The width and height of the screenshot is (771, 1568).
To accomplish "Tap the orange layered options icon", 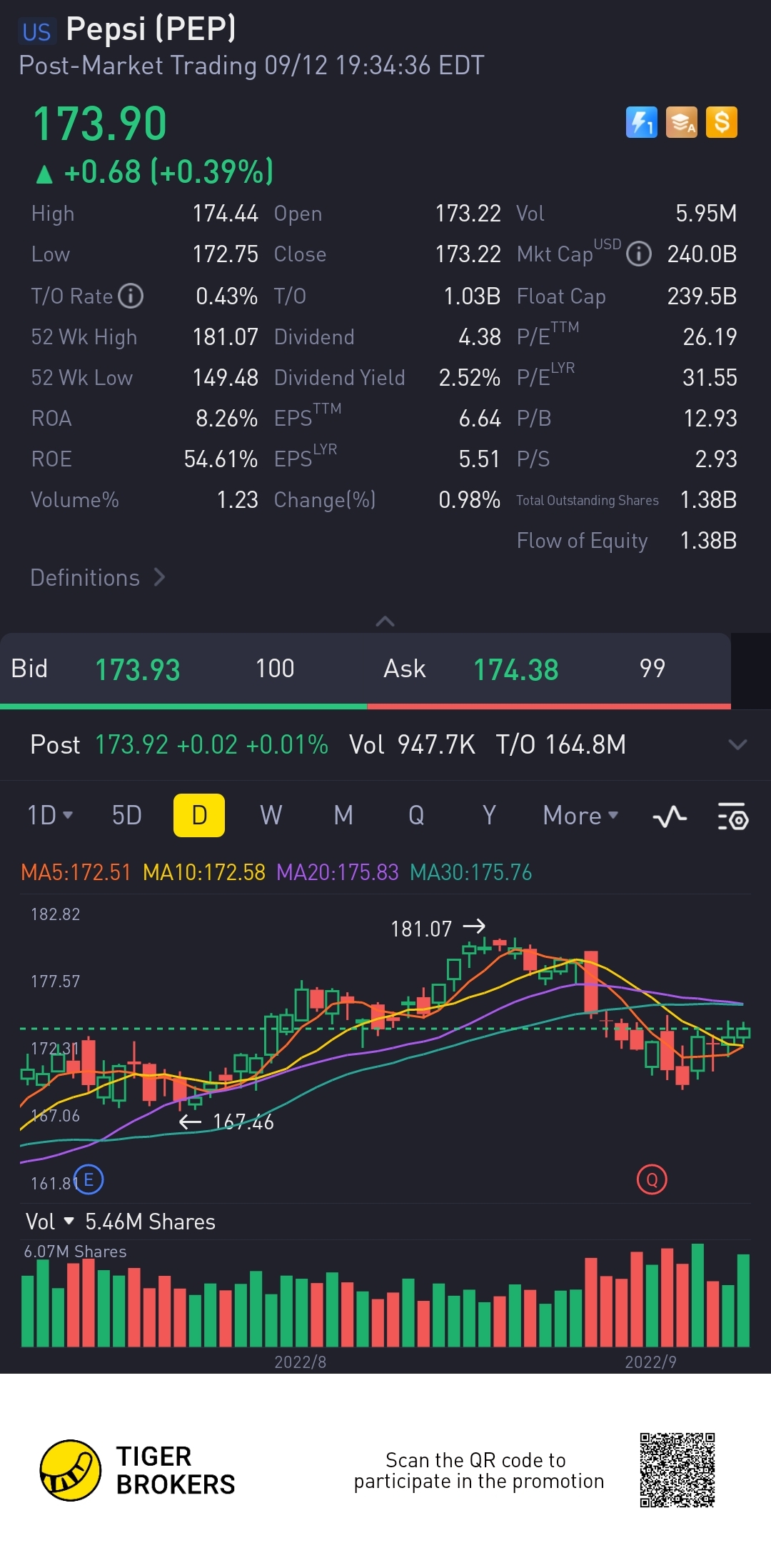I will tap(682, 122).
